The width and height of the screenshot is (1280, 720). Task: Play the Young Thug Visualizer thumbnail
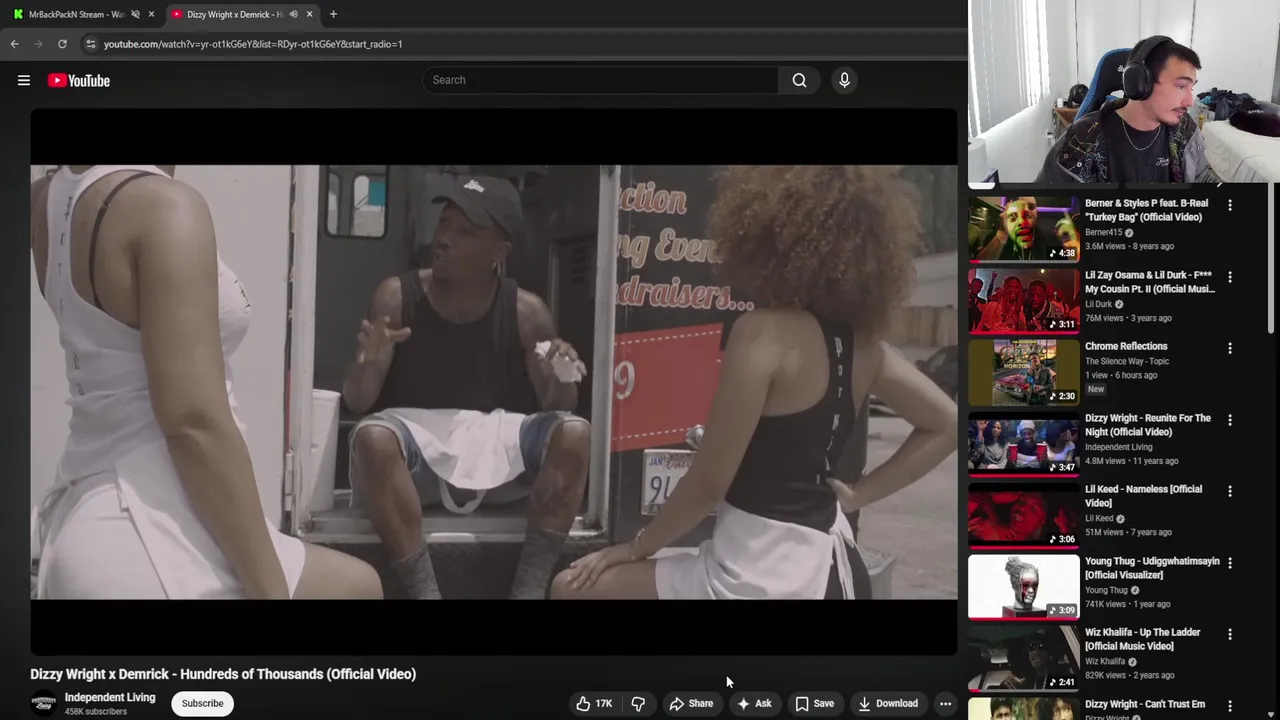click(1024, 586)
